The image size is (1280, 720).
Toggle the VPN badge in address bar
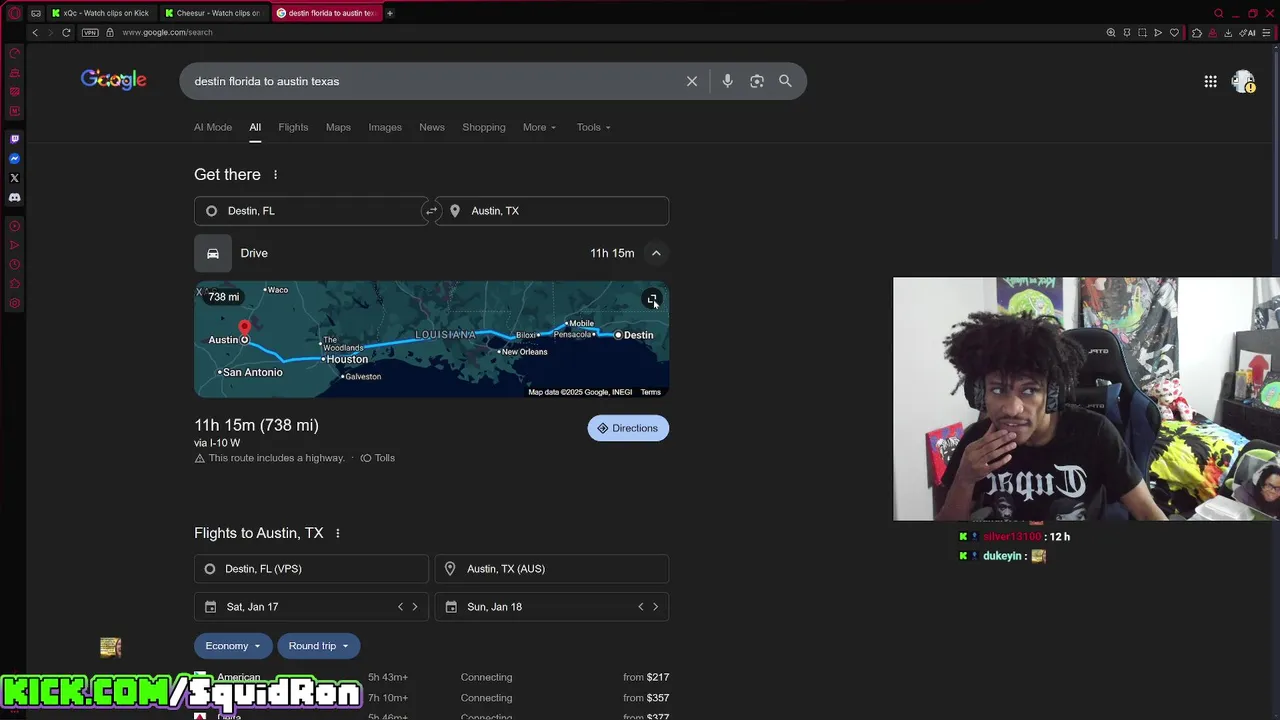[91, 32]
